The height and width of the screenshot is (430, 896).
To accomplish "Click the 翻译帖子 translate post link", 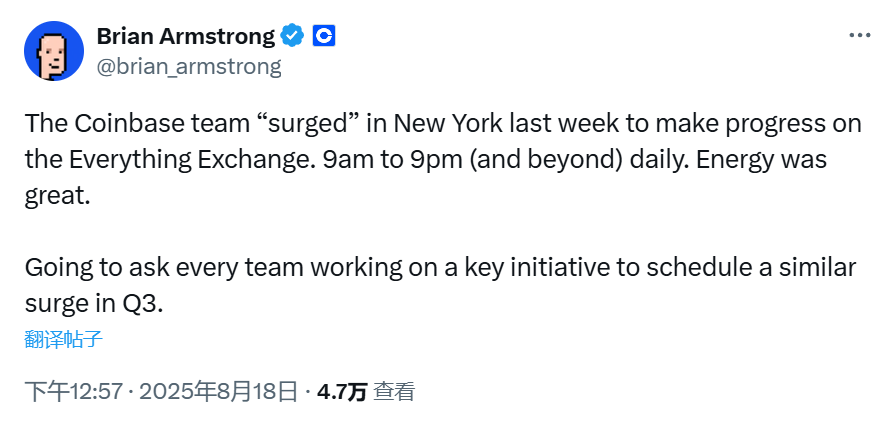I will [63, 339].
